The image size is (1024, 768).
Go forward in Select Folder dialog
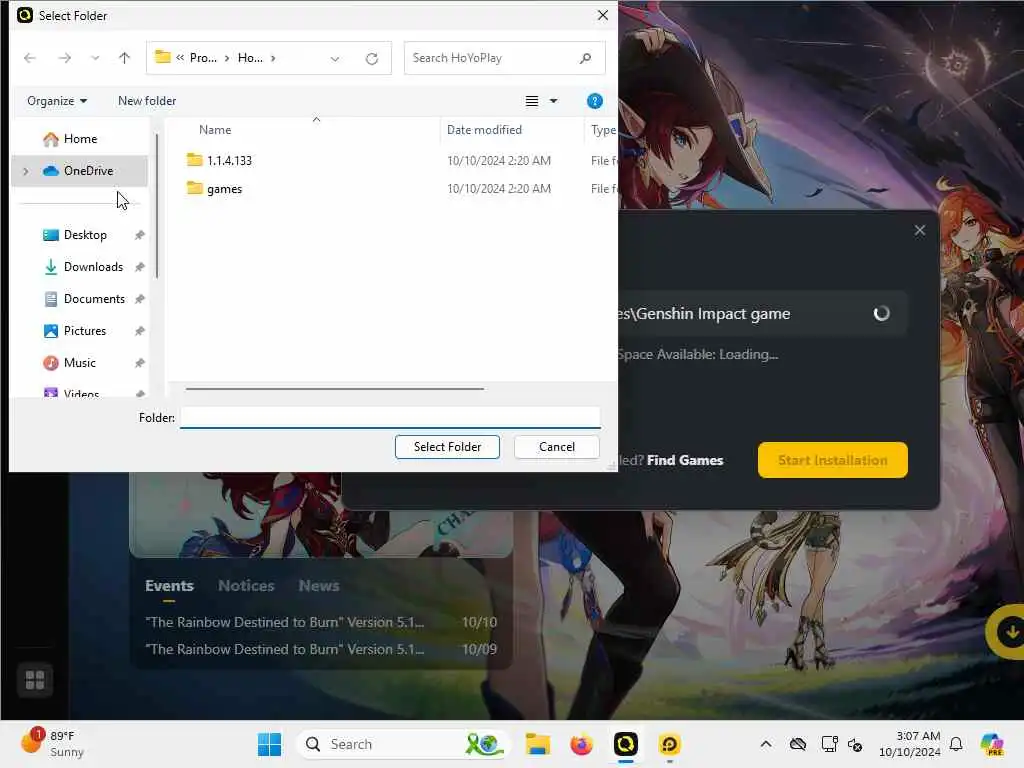pos(64,58)
